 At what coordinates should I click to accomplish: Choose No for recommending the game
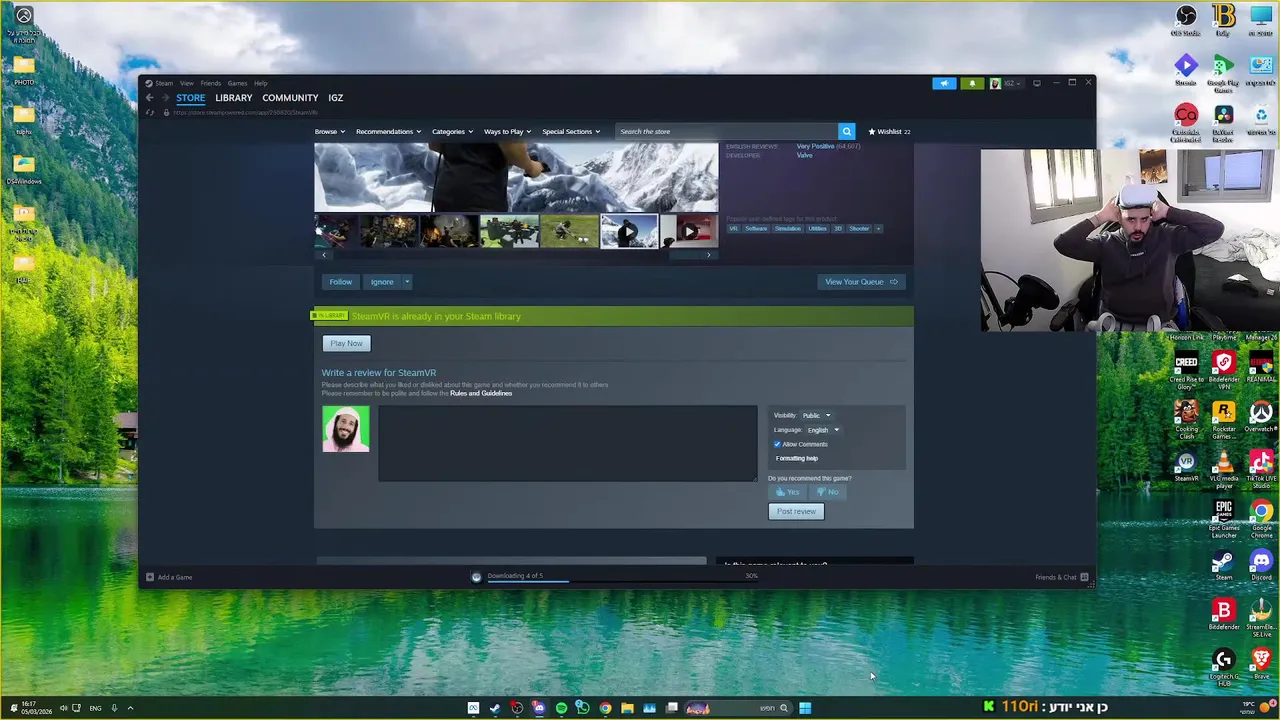[x=827, y=492]
